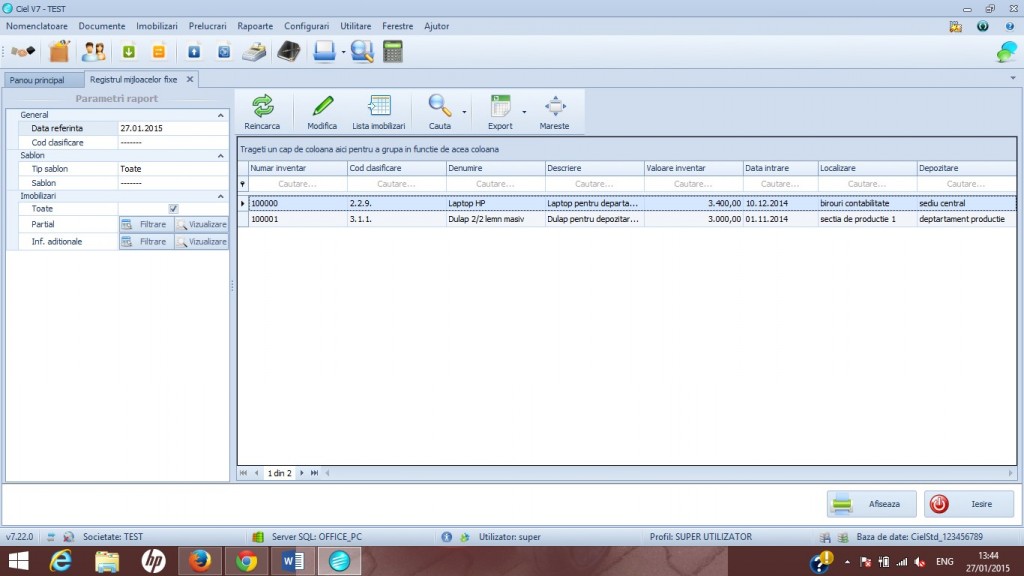Viewport: 1024px width, 576px height.
Task: Click Filtrare in the Partial row
Action: coord(146,224)
